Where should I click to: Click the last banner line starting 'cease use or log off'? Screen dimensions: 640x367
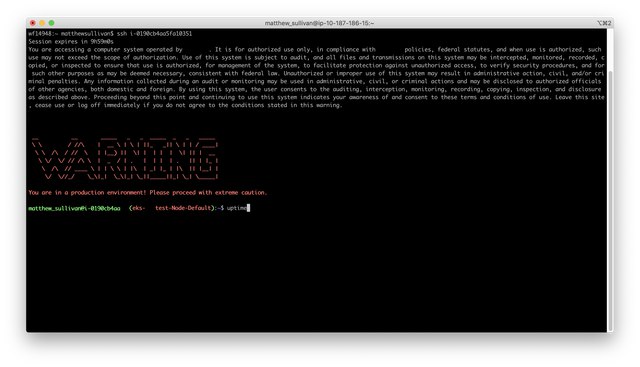point(185,105)
